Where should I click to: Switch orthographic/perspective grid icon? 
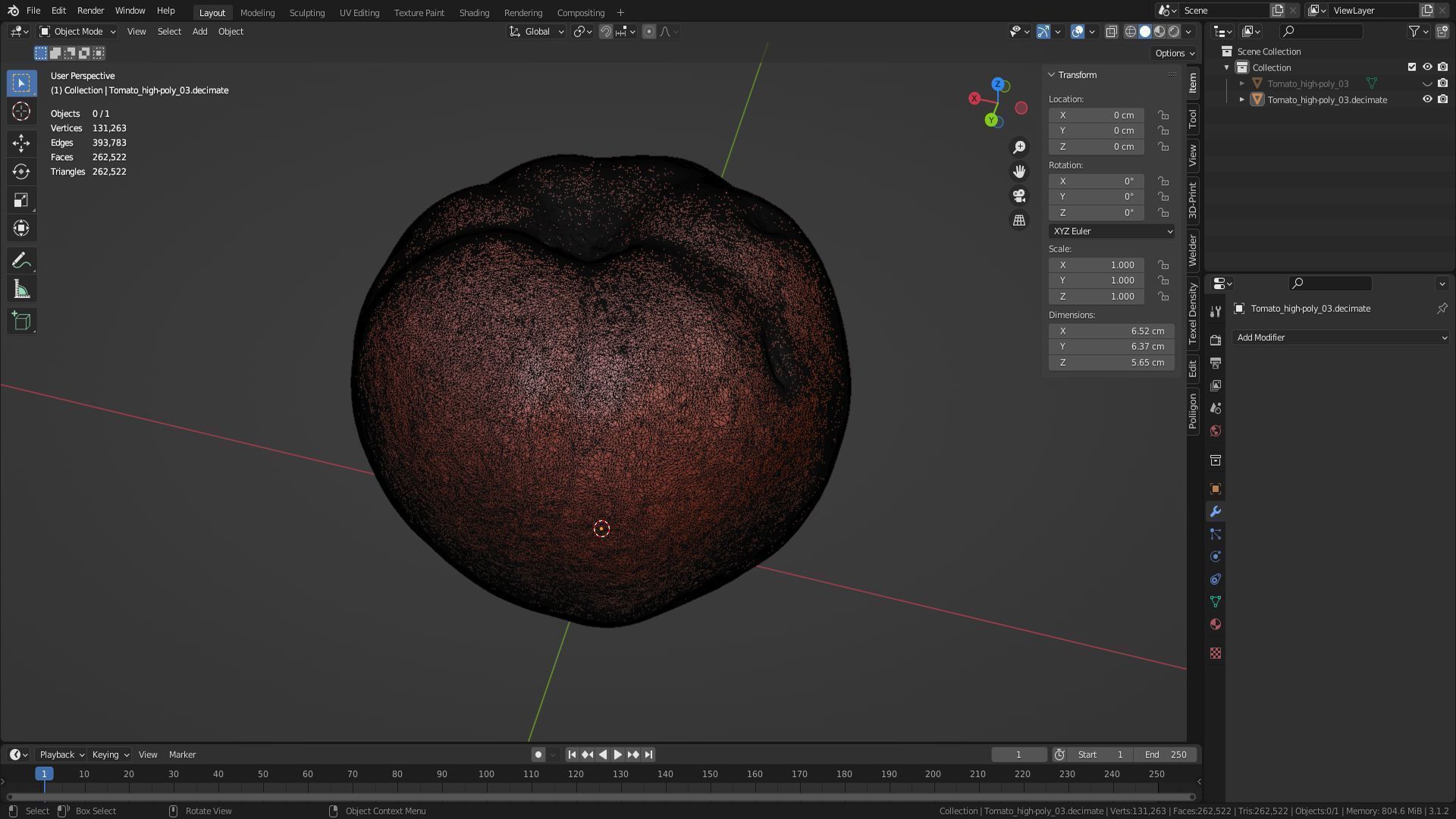(x=1019, y=220)
